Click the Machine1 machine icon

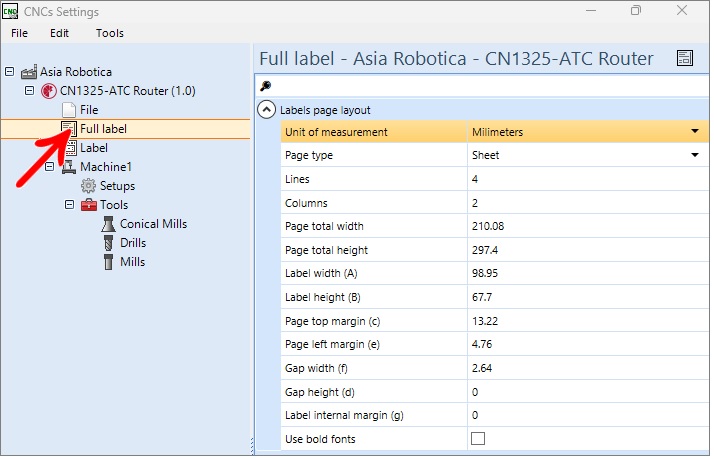pos(69,167)
